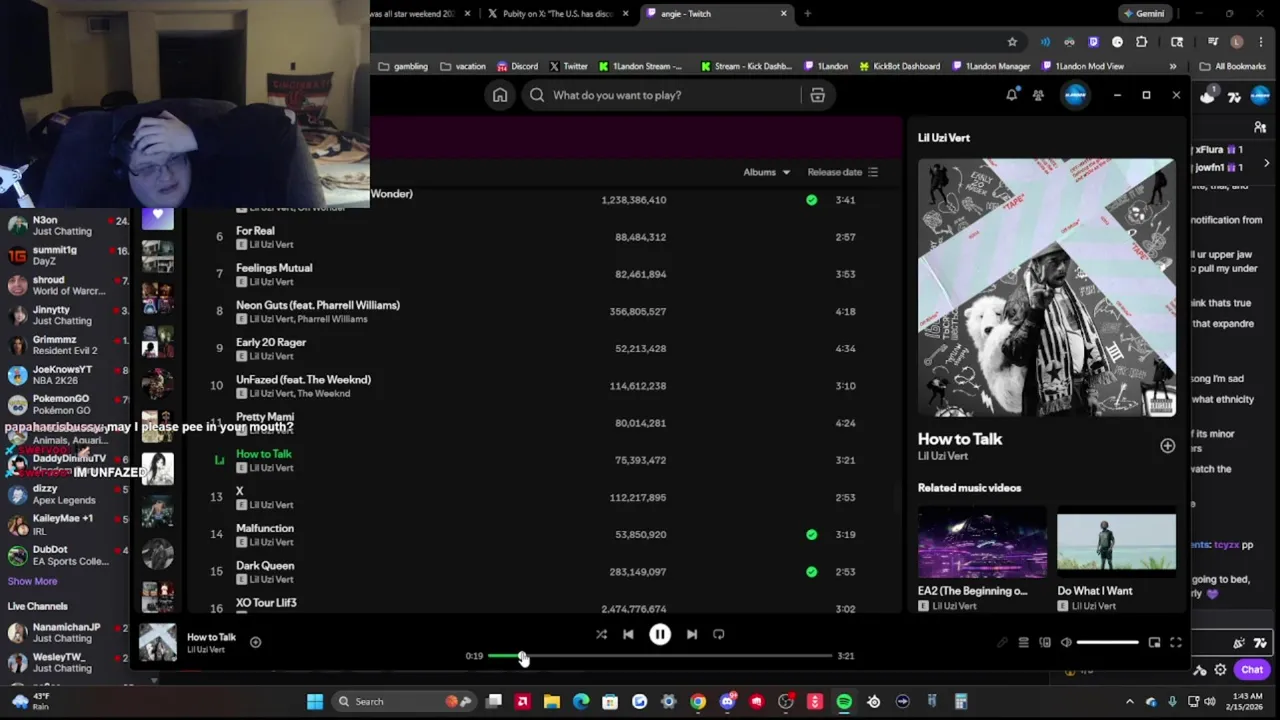Open Spotify Home icon
The height and width of the screenshot is (720, 1280).
coord(500,95)
